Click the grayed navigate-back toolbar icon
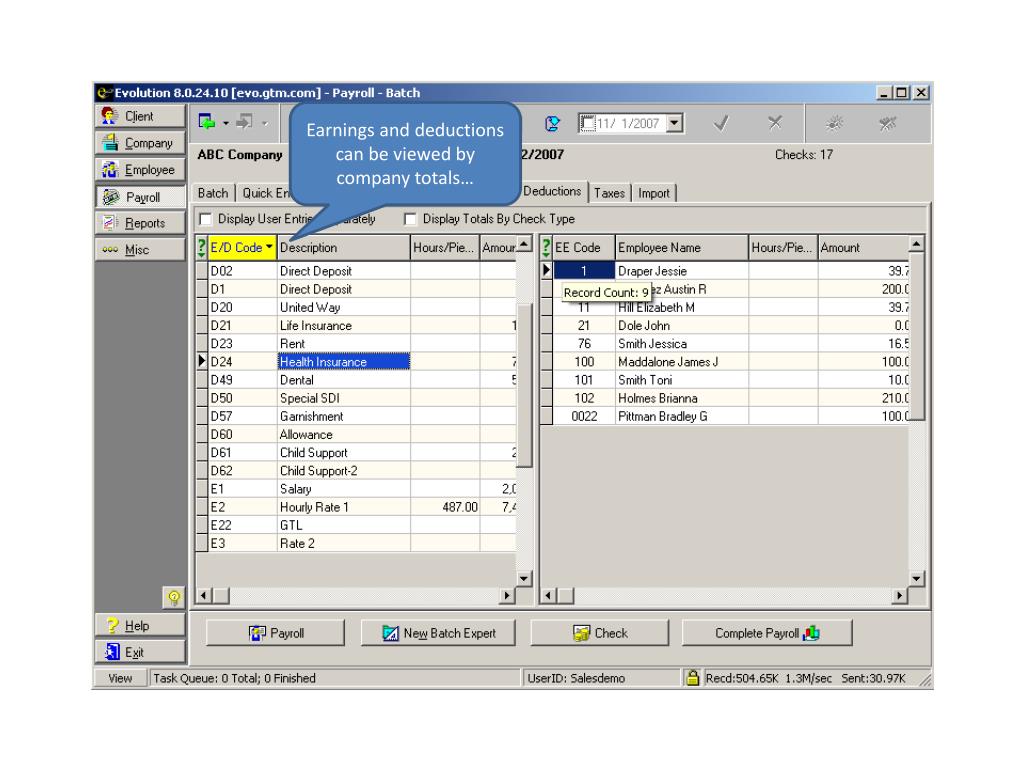The width and height of the screenshot is (1024, 768). 245,122
